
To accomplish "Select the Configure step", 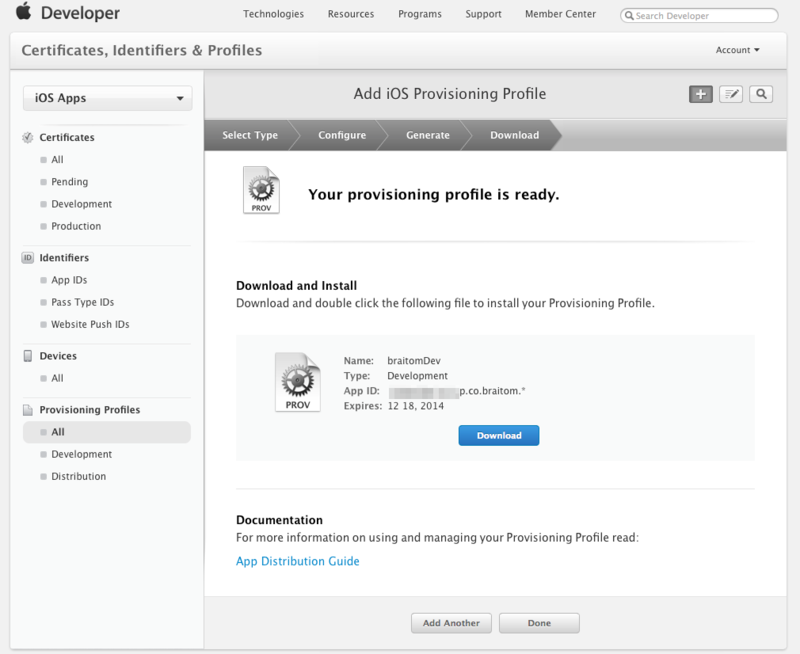I will tap(342, 135).
